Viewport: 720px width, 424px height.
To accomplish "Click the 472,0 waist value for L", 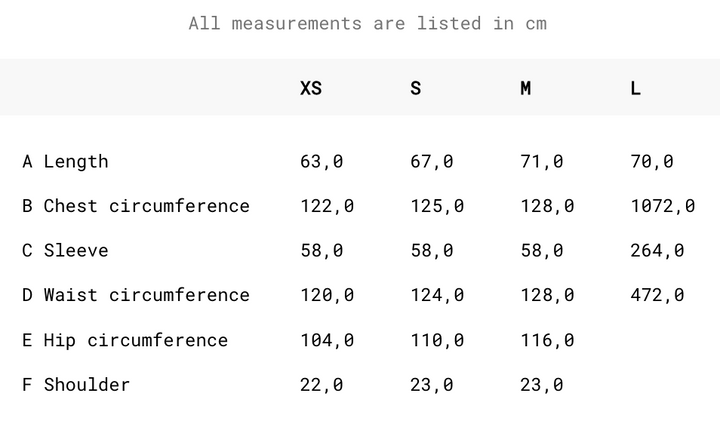I will tap(657, 295).
